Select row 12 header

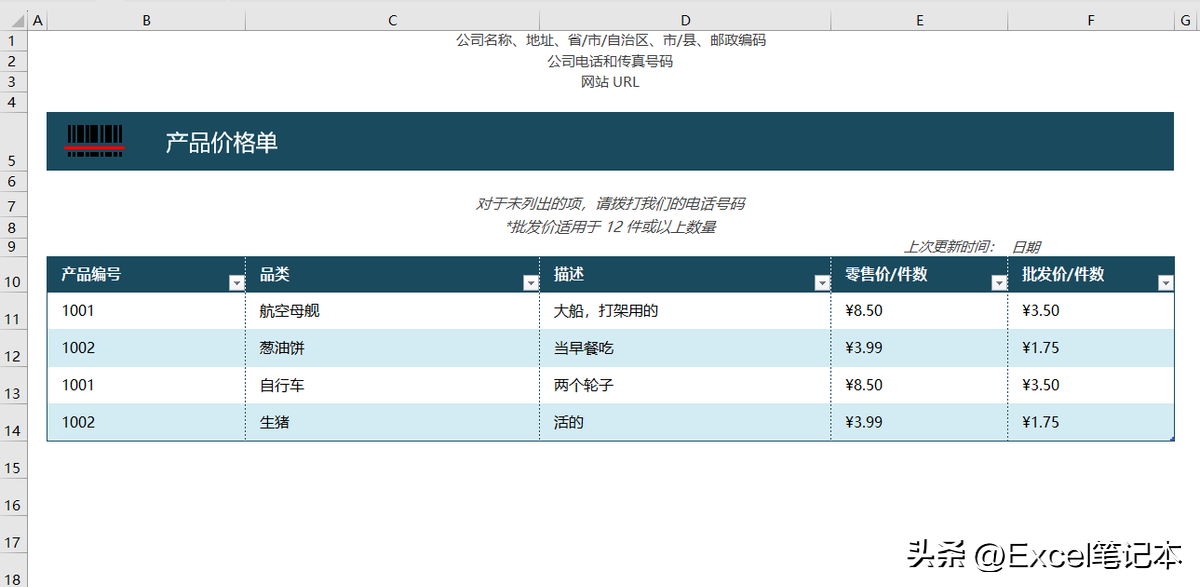[x=13, y=348]
